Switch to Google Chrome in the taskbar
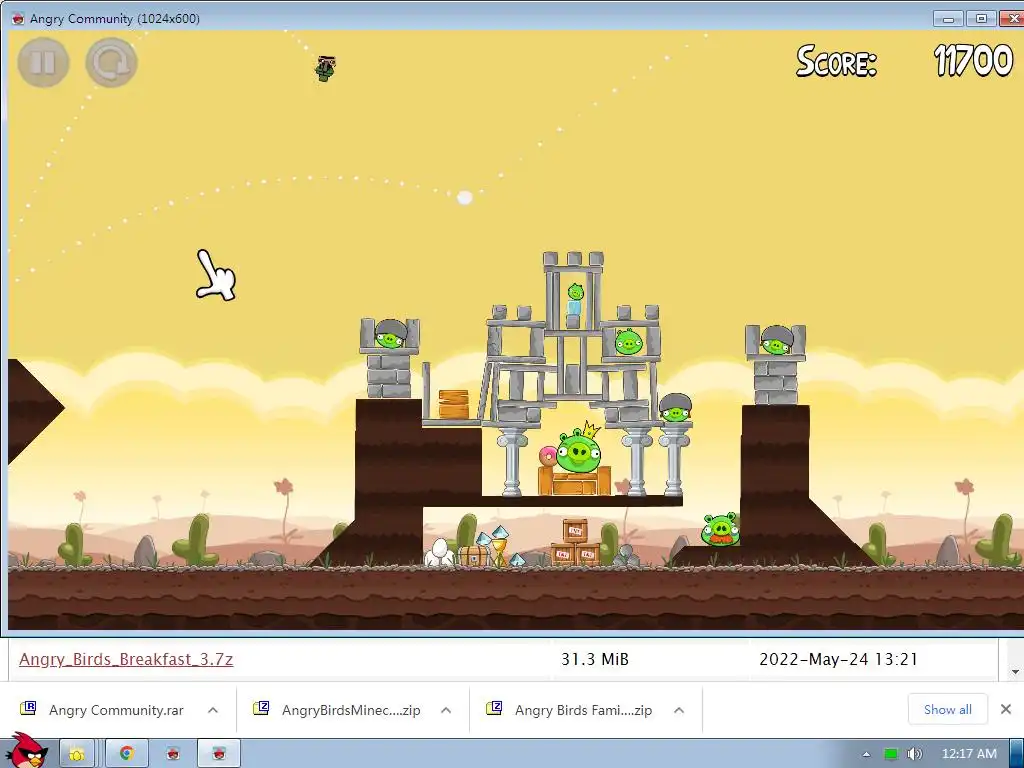The height and width of the screenshot is (768, 1024). click(127, 754)
